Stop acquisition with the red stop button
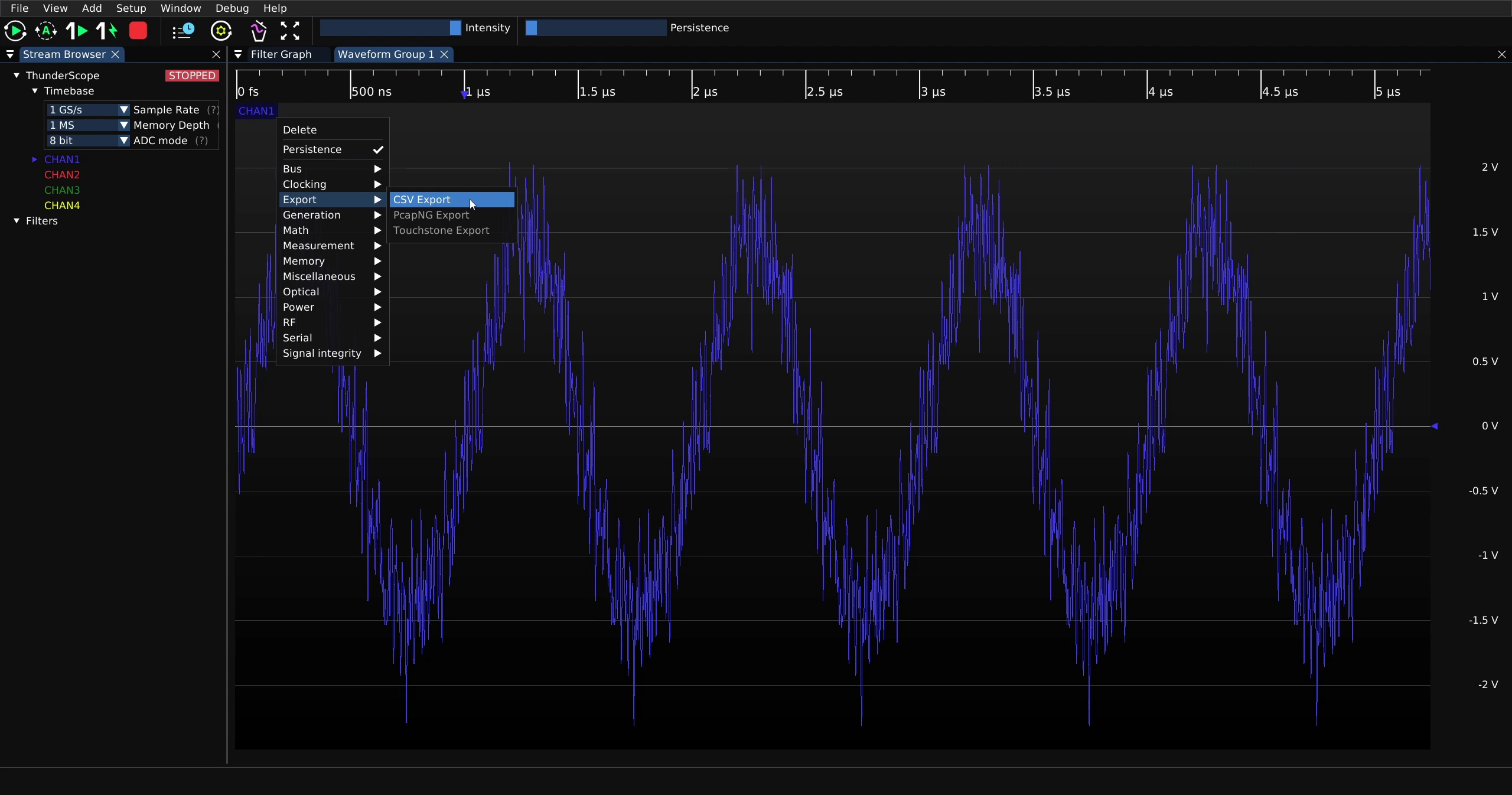This screenshot has width=1512, height=795. (x=138, y=31)
